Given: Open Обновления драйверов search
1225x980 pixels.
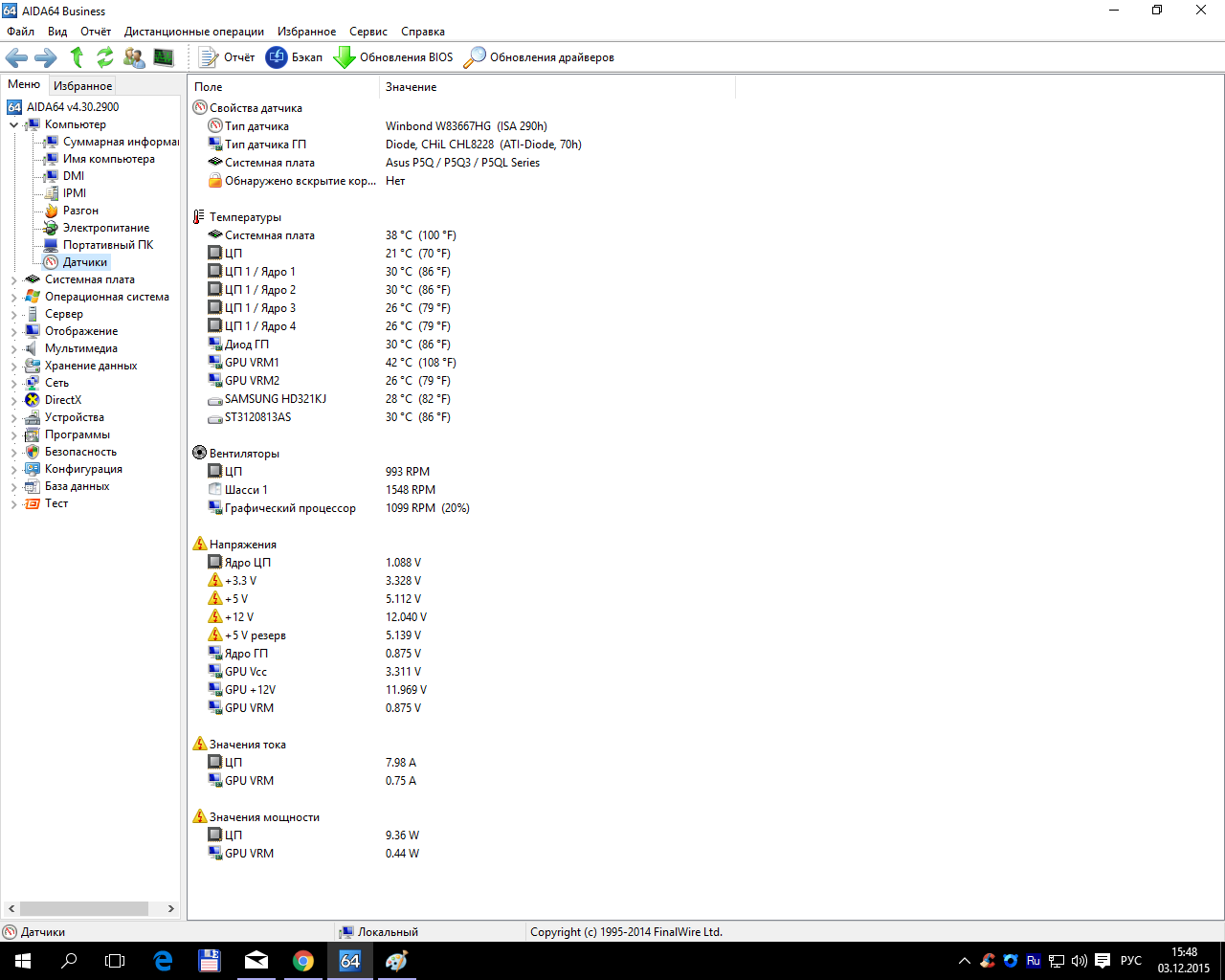Looking at the screenshot, I should tap(539, 57).
